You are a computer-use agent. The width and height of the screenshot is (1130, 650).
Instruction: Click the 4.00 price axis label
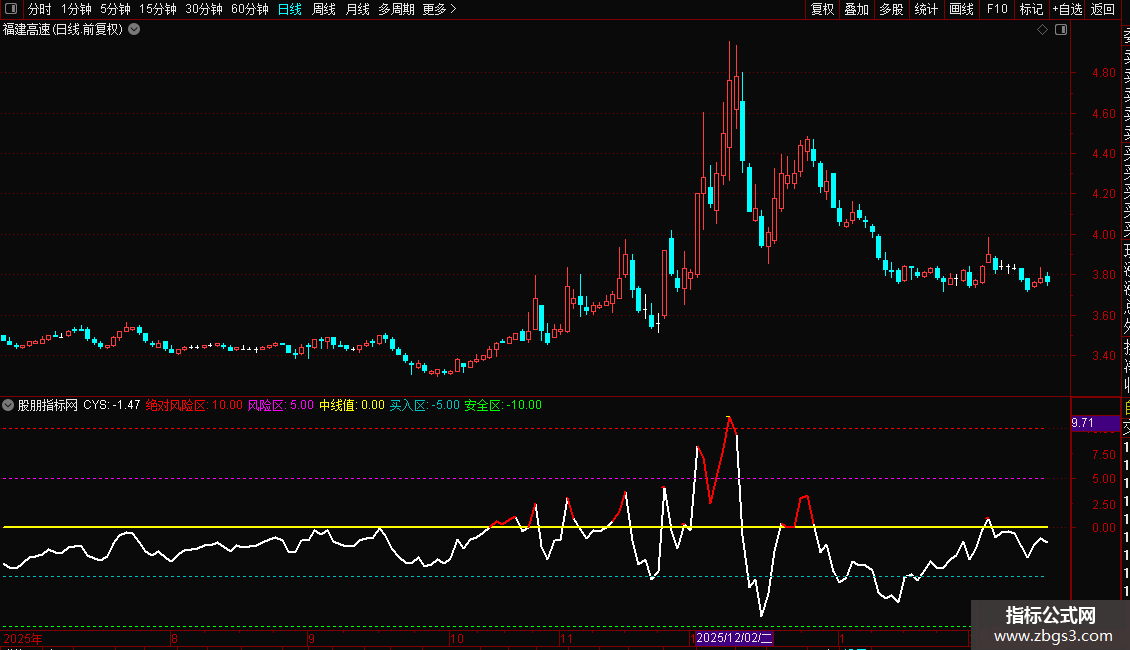[x=1103, y=234]
